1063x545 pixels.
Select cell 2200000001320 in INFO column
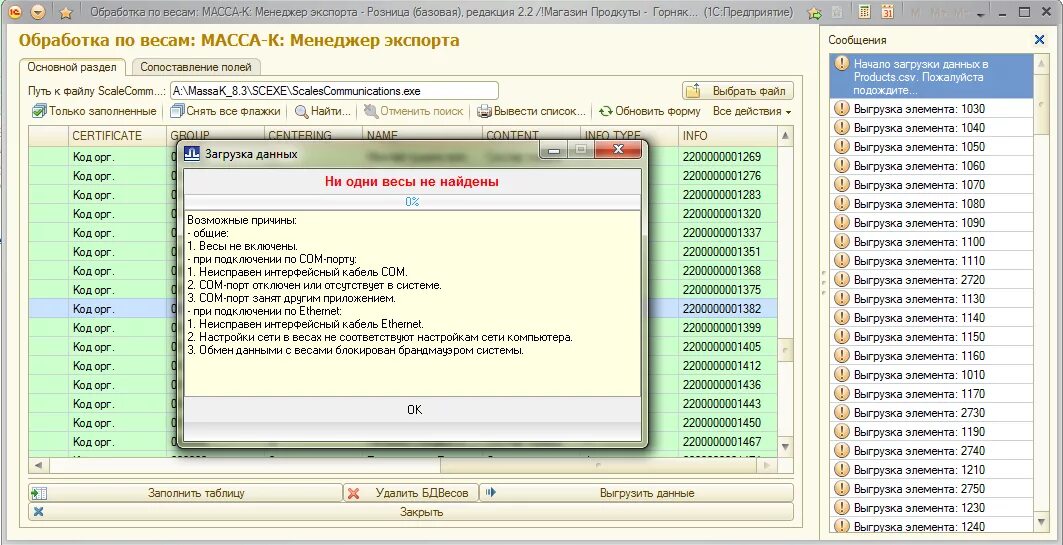[727, 214]
